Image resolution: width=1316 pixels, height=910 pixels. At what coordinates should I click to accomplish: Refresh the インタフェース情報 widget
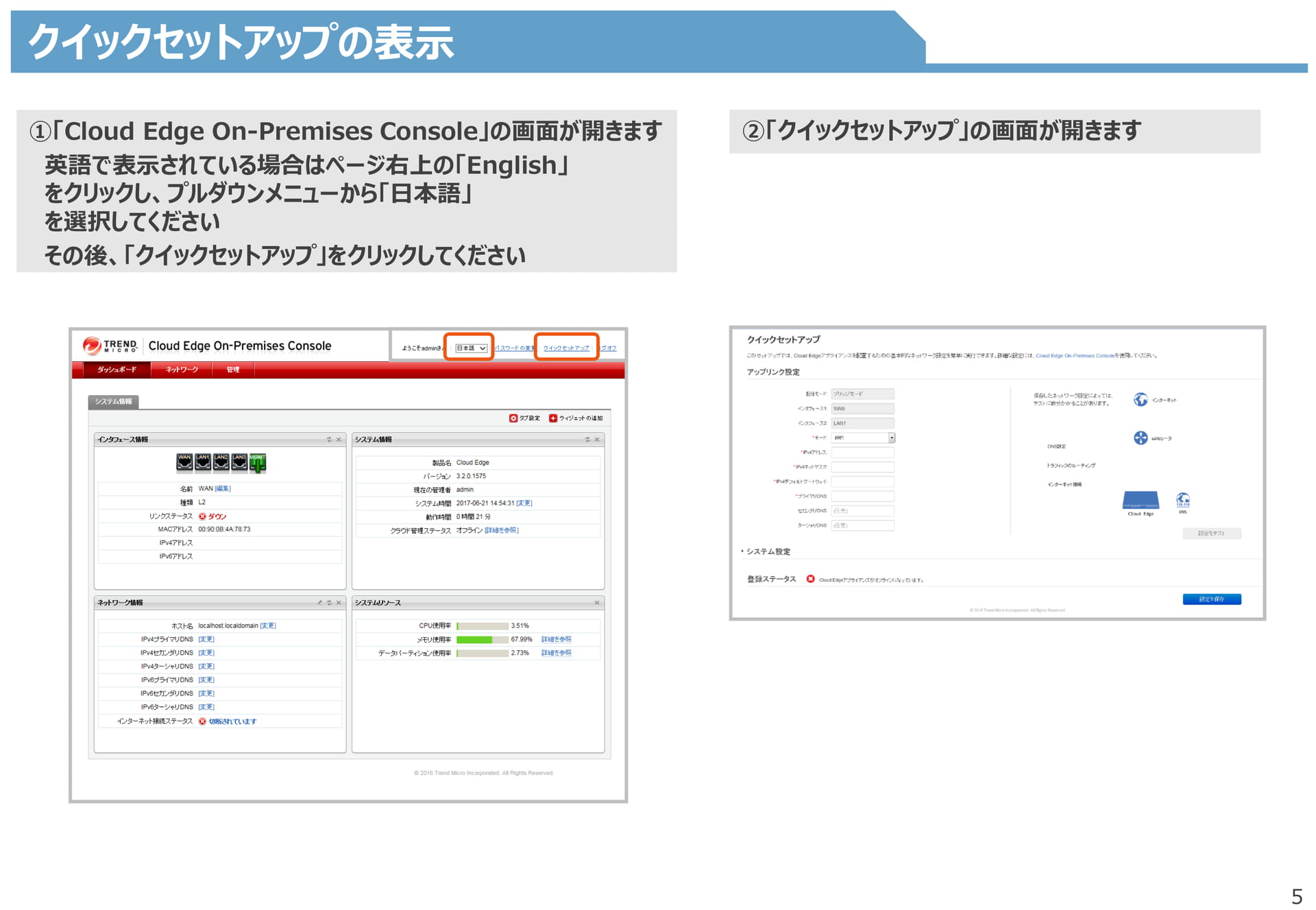(329, 440)
